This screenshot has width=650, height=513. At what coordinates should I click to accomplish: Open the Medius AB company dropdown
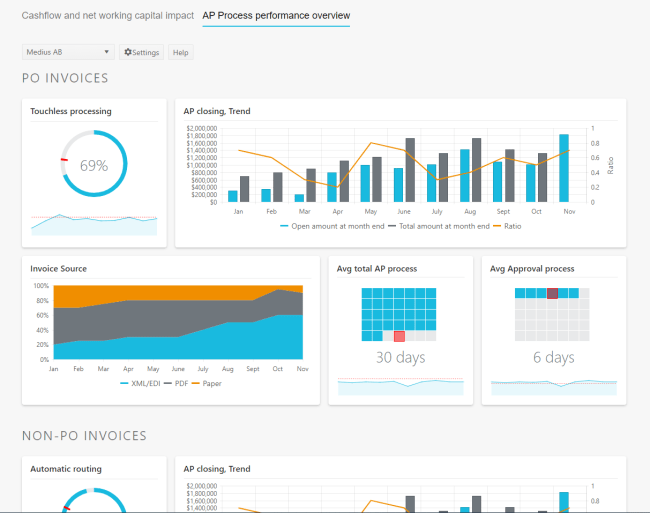click(68, 52)
